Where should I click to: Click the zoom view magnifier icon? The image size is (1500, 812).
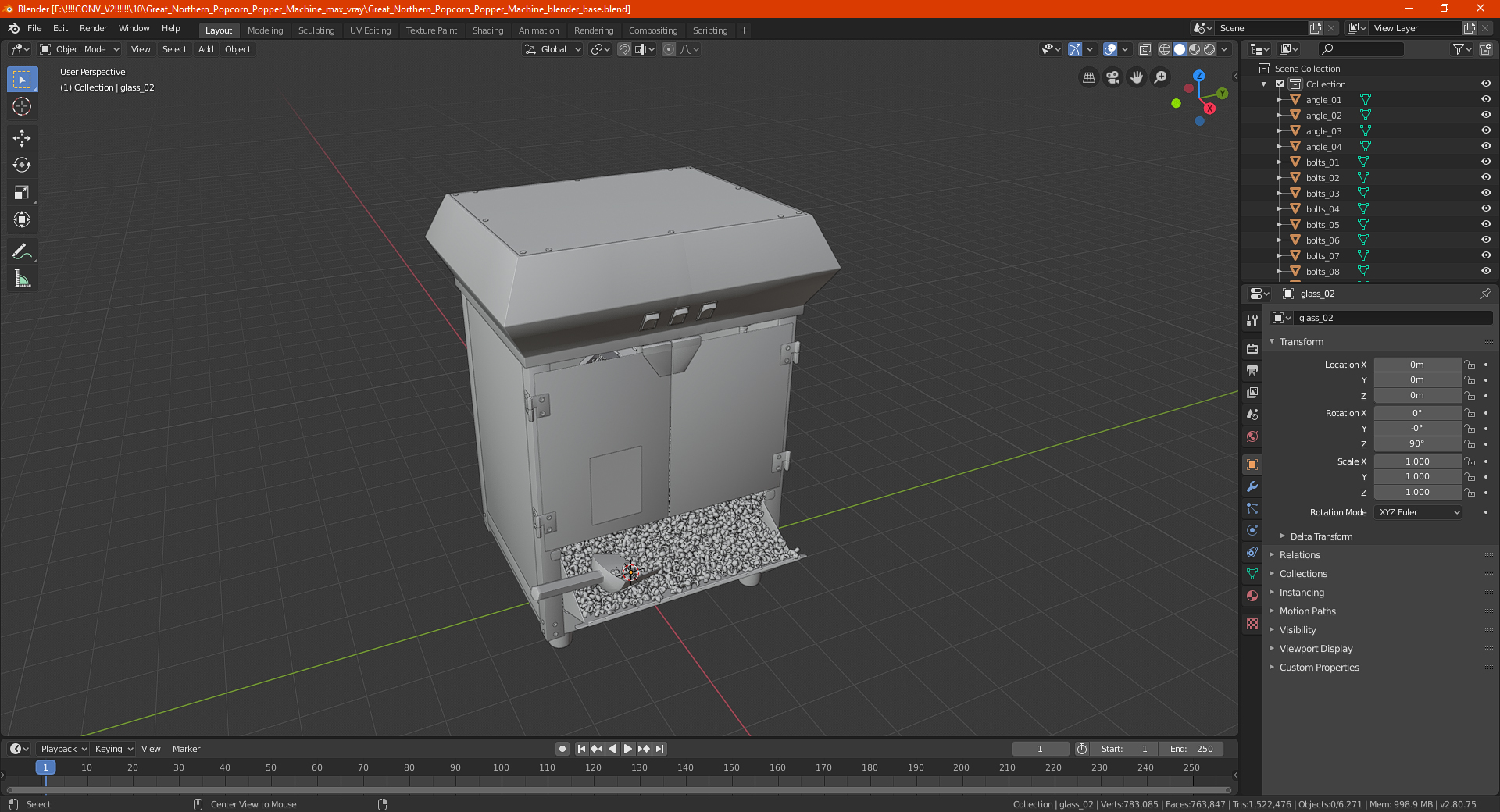pos(1161,77)
